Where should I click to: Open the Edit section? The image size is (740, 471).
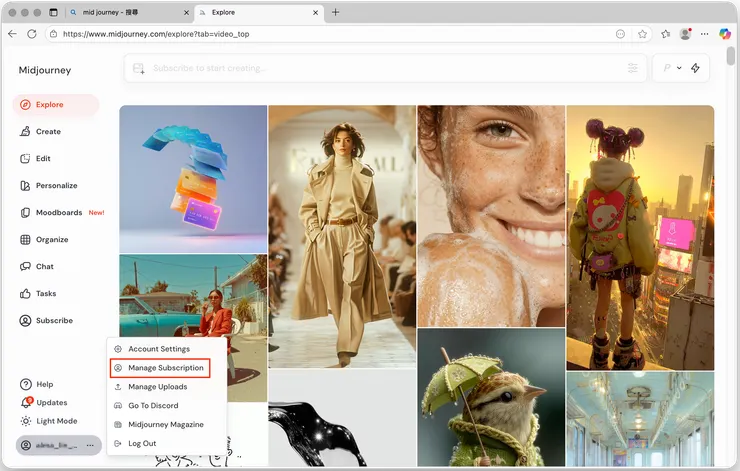pyautogui.click(x=43, y=158)
